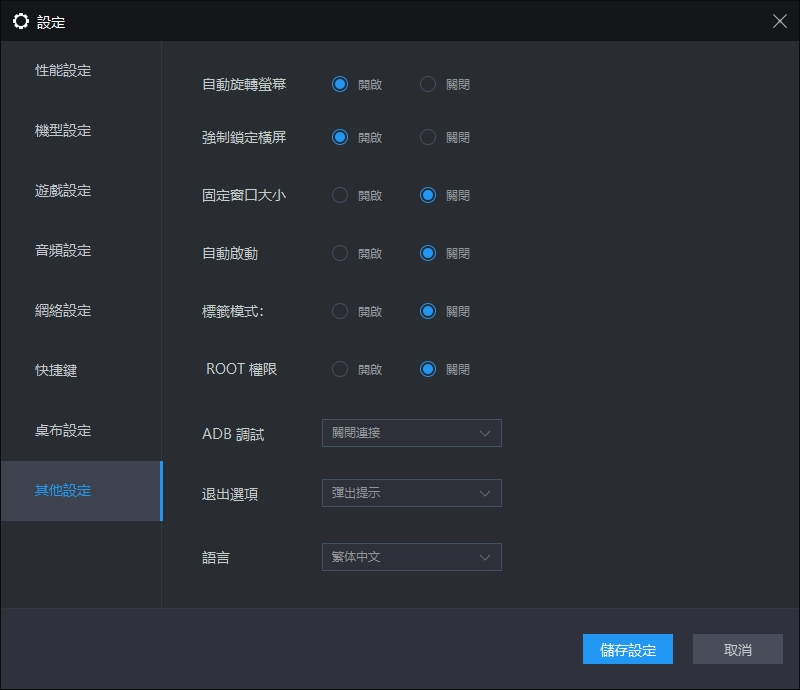Set 標籤模式 to 關閉
Screen dimensions: 800x690
coord(428,311)
